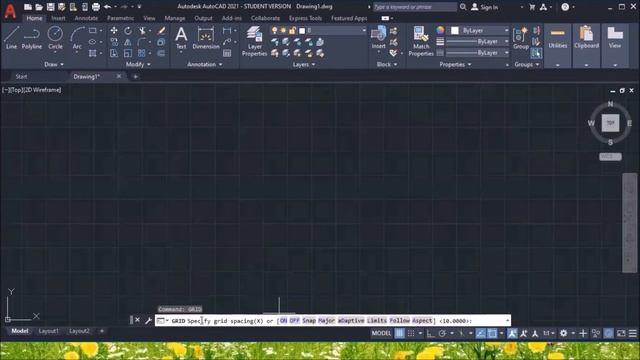Click Sign In button
This screenshot has width=640, height=360.
point(484,7)
